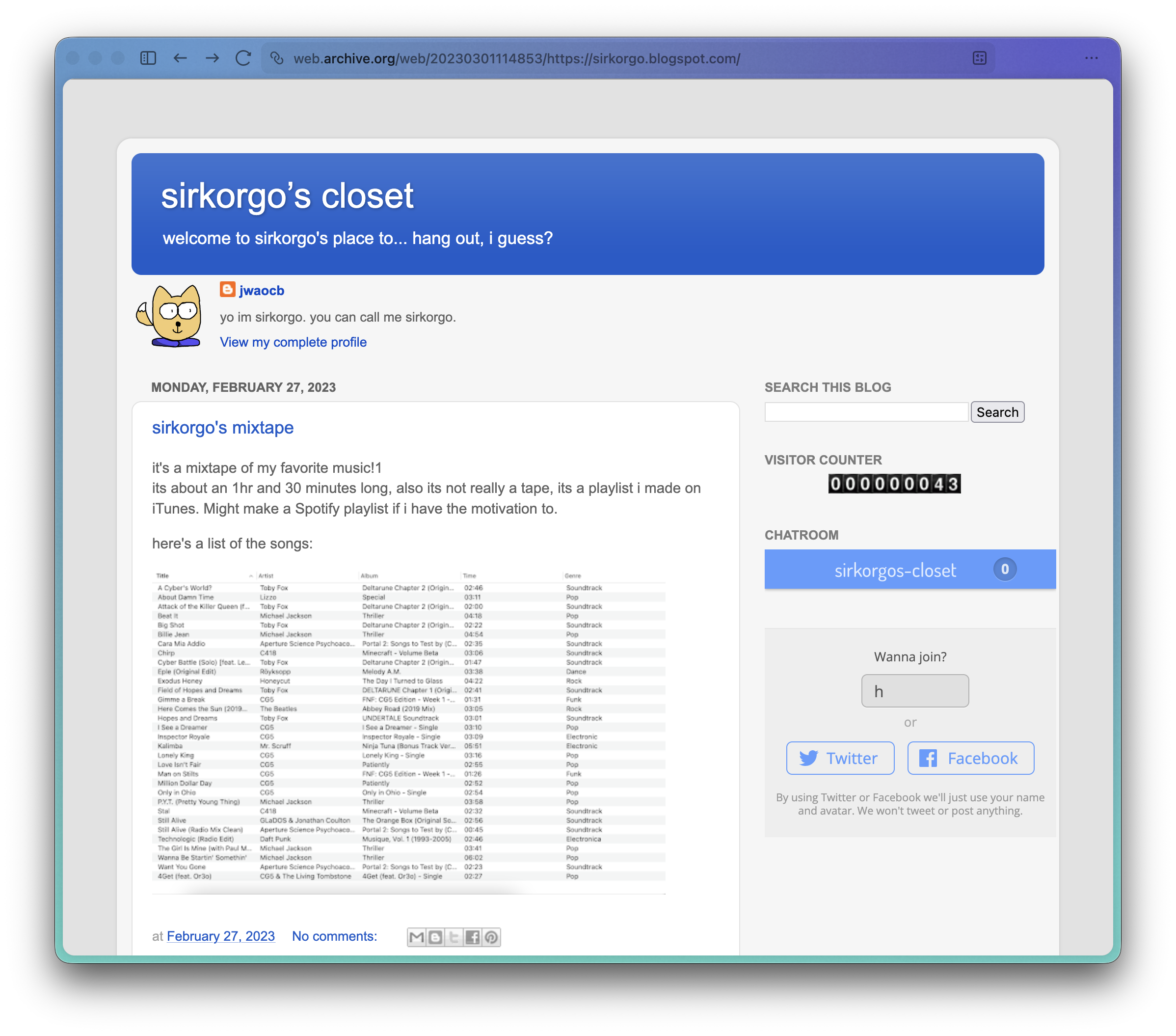This screenshot has height=1036, width=1176.
Task: Pin the post using the Pinterest icon
Action: click(491, 936)
